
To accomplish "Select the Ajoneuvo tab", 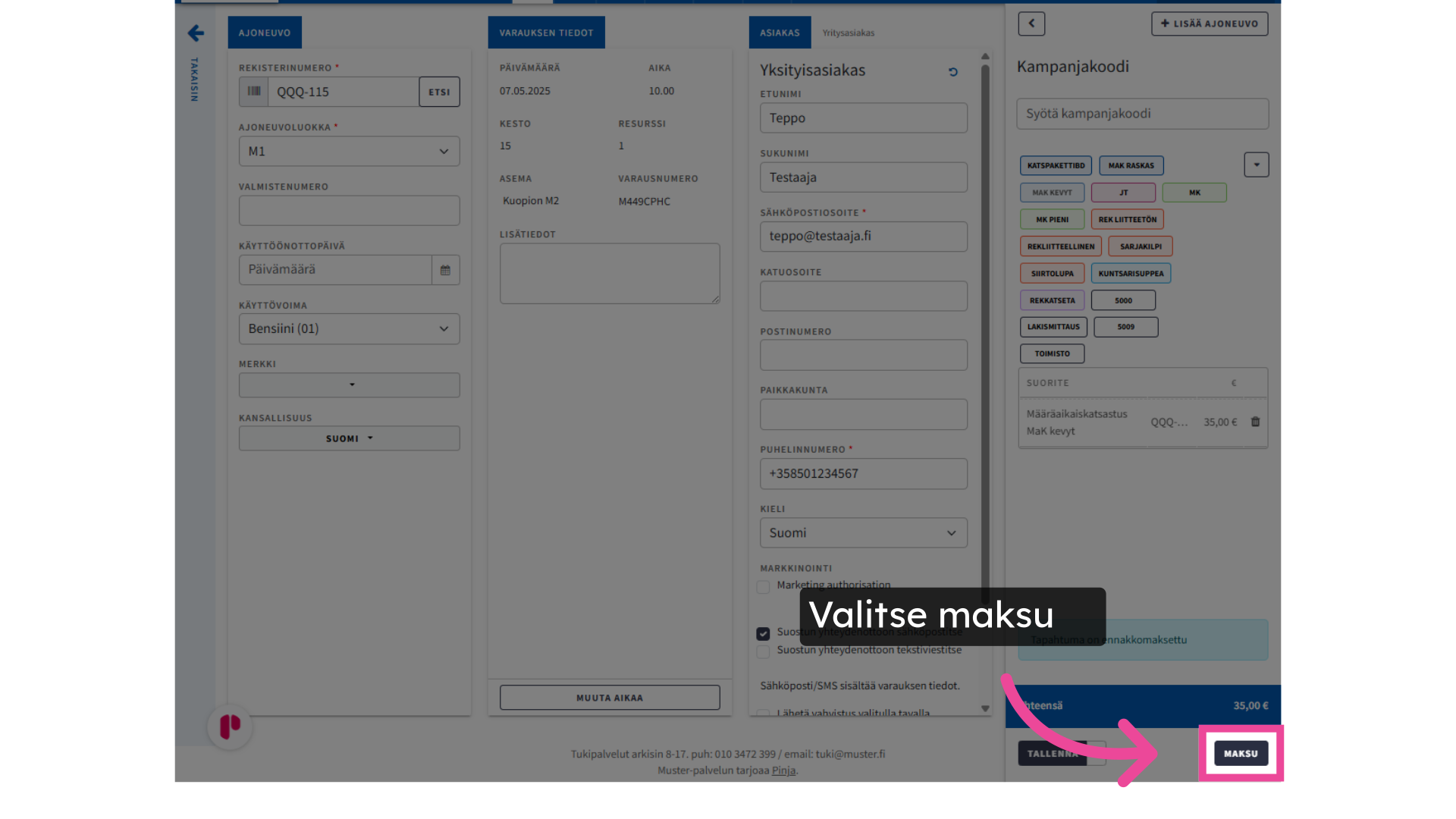I will point(265,33).
